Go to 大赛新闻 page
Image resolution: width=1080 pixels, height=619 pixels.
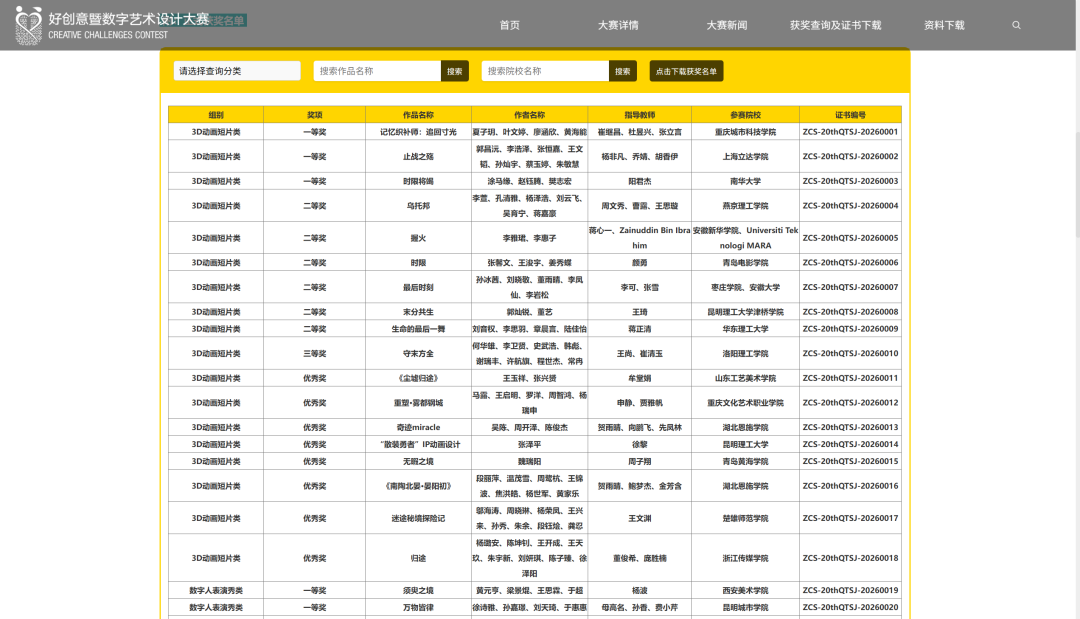click(x=727, y=25)
